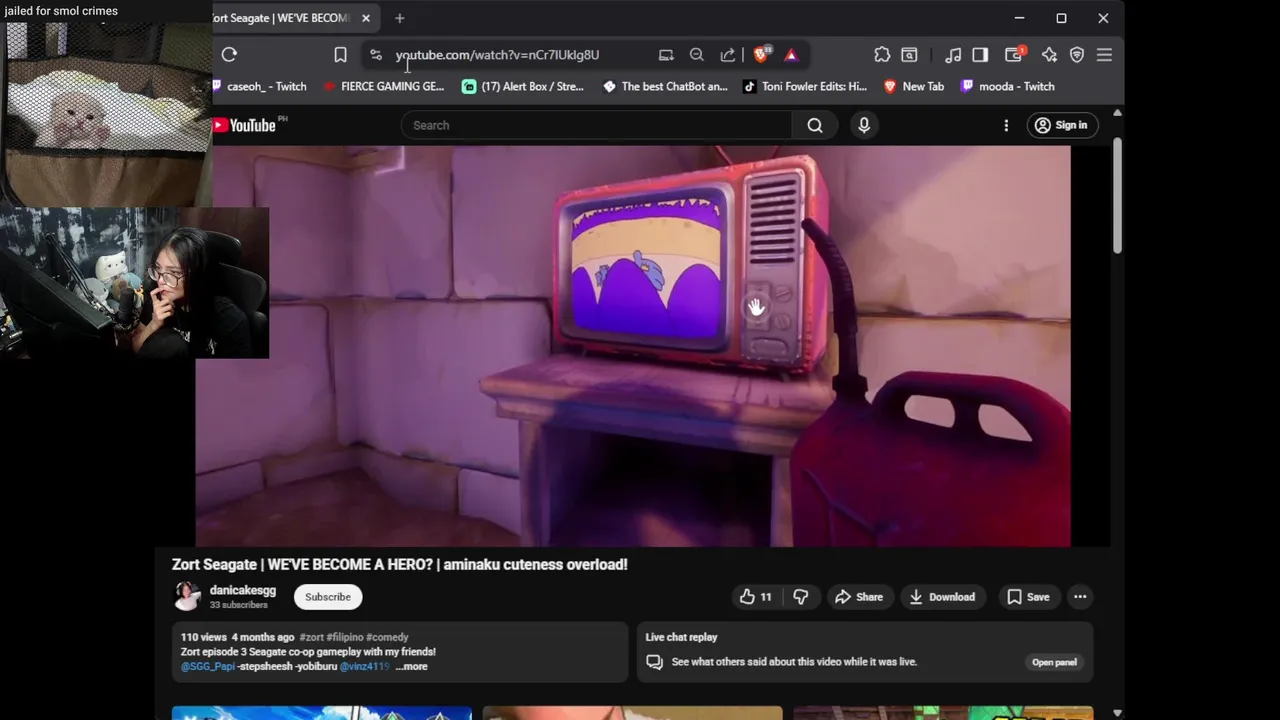Open the Toni Fowler Edits bookmark
Viewport: 1280px width, 720px height.
point(805,86)
